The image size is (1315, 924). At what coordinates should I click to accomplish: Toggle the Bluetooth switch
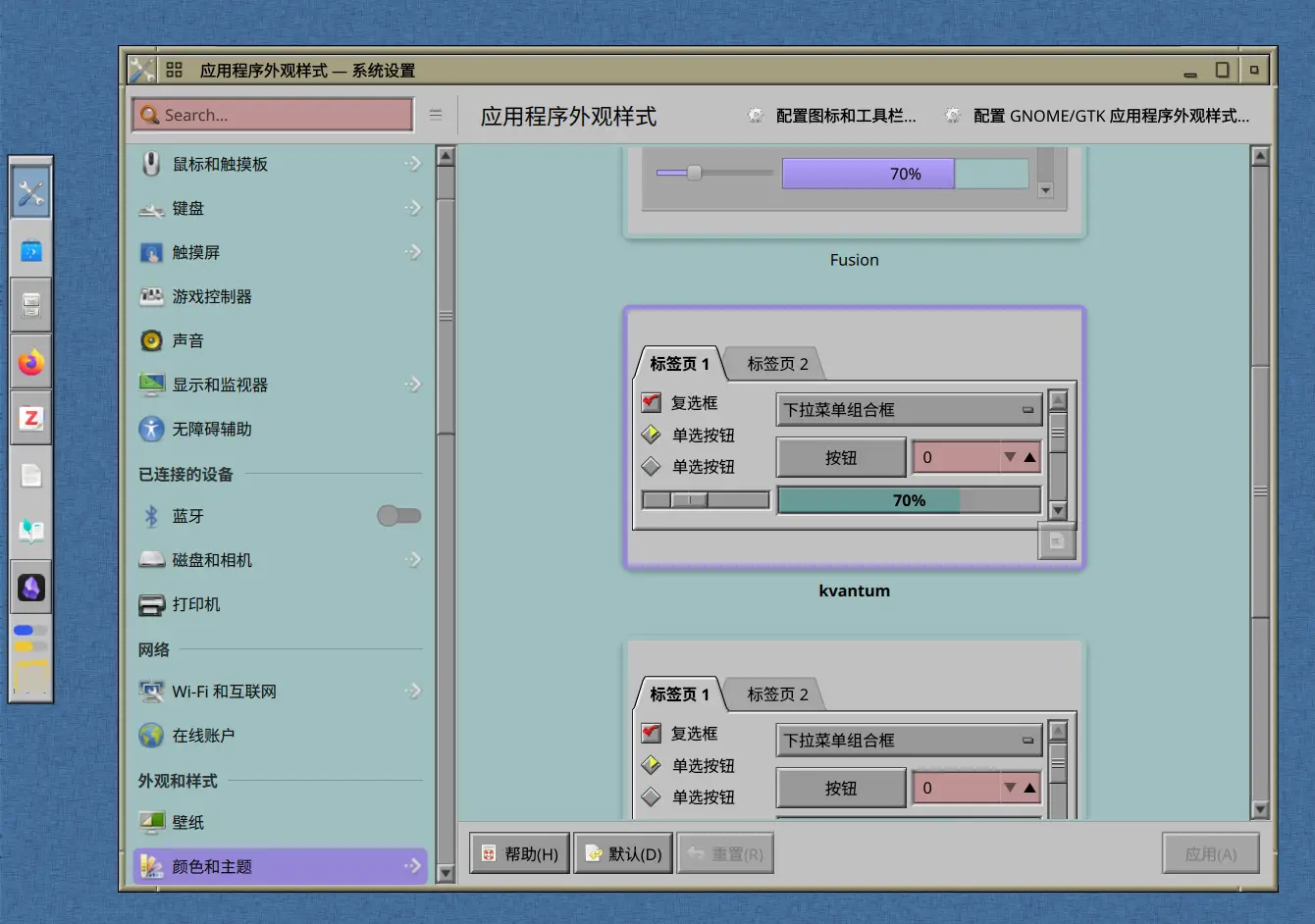click(x=398, y=516)
